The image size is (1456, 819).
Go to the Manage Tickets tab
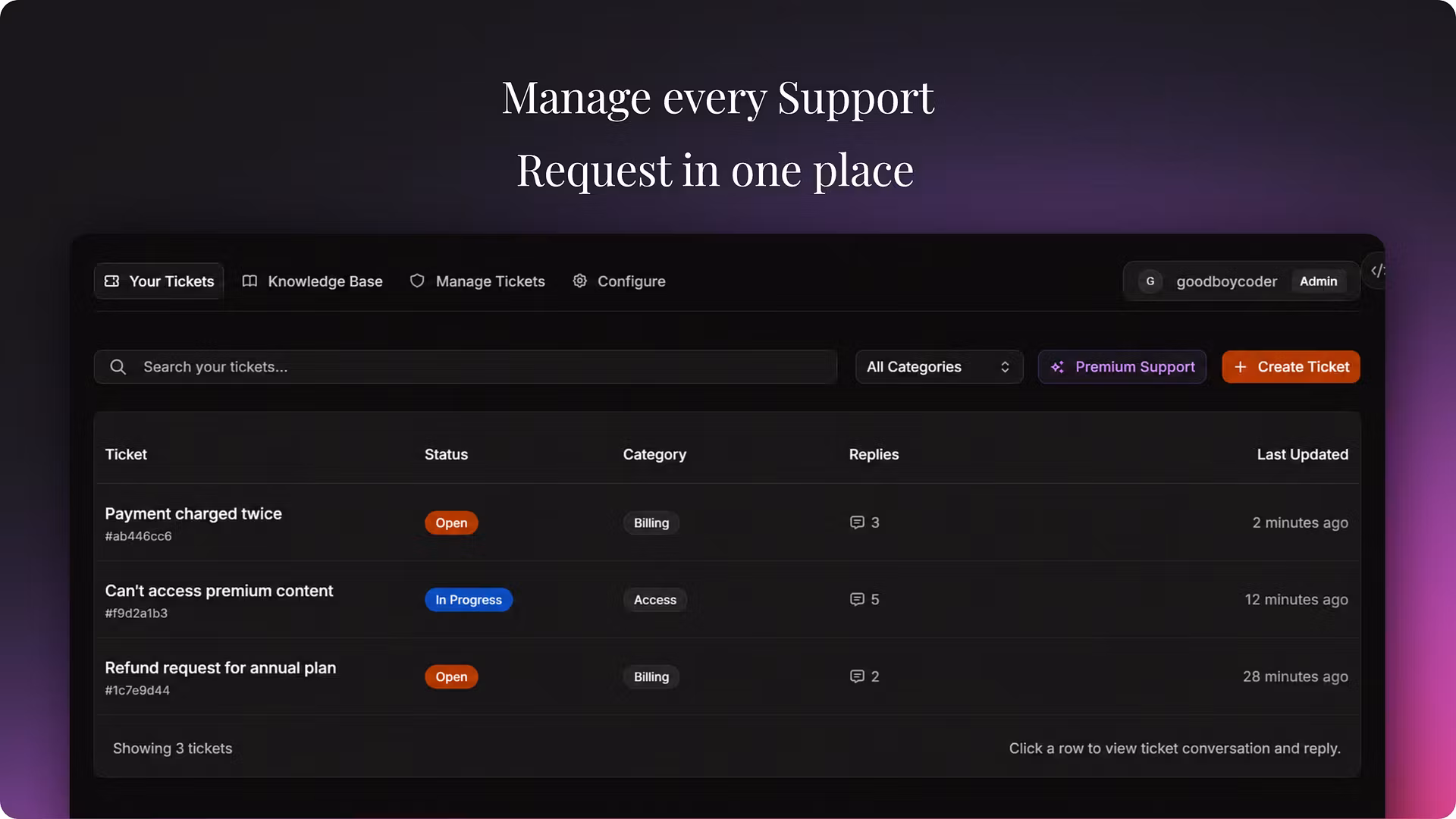pos(478,281)
